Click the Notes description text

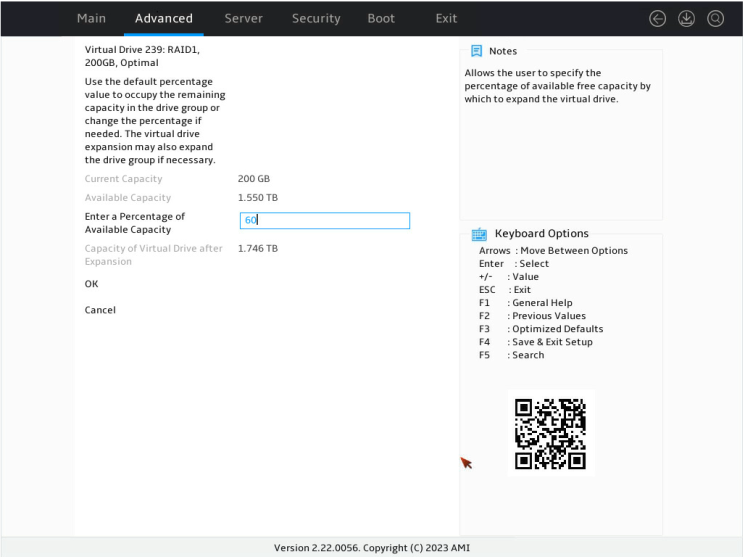[x=557, y=86]
